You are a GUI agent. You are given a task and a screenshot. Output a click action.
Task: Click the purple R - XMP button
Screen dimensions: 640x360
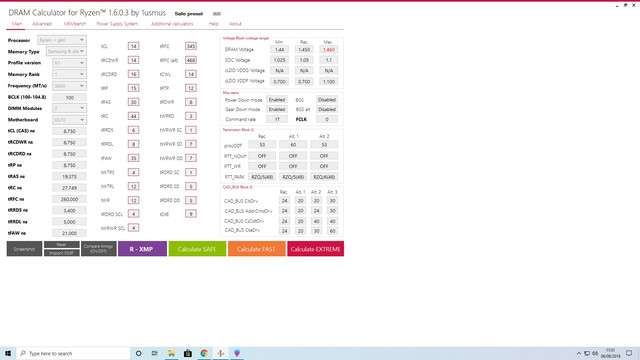coord(142,249)
